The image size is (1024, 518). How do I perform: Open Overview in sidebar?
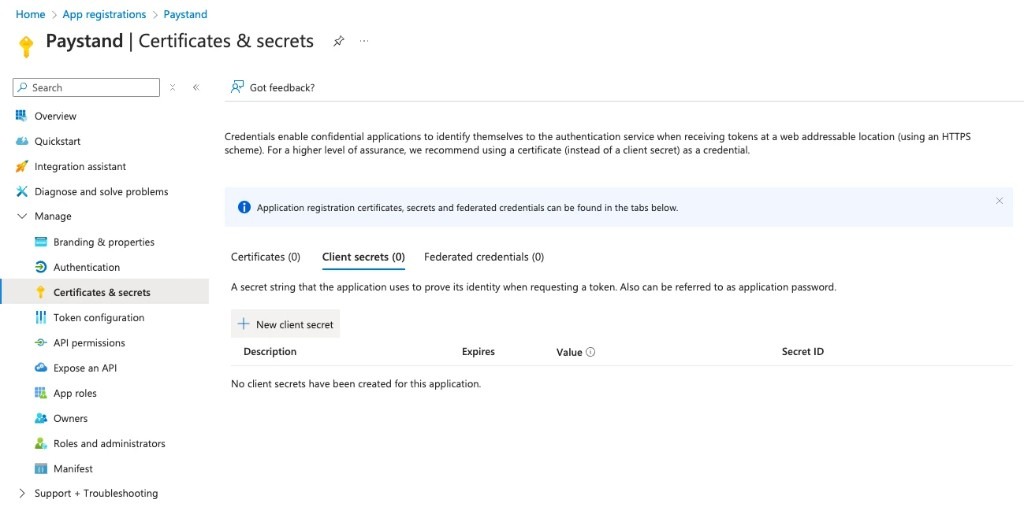point(56,116)
